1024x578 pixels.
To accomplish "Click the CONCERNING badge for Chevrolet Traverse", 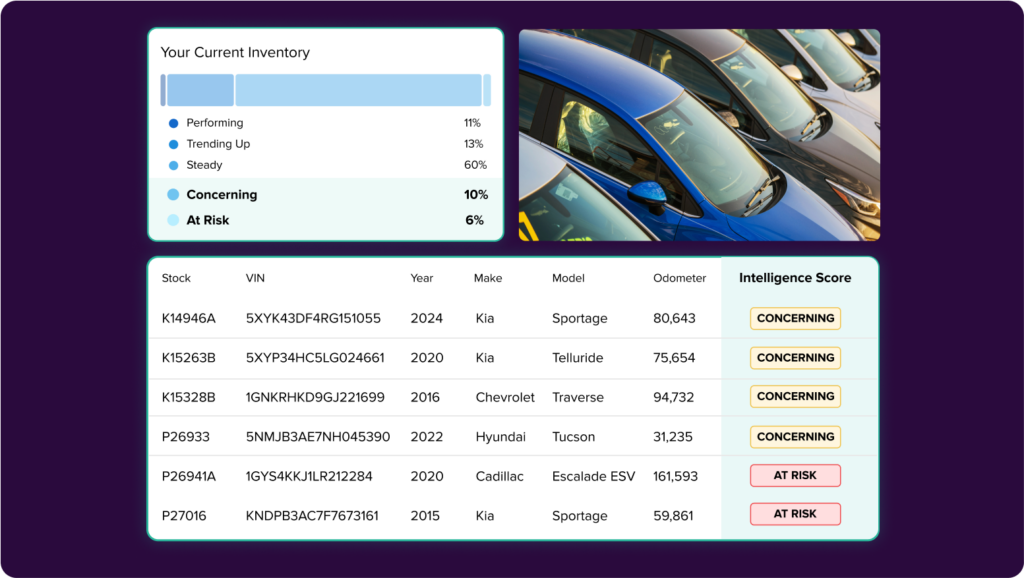I will tap(795, 396).
